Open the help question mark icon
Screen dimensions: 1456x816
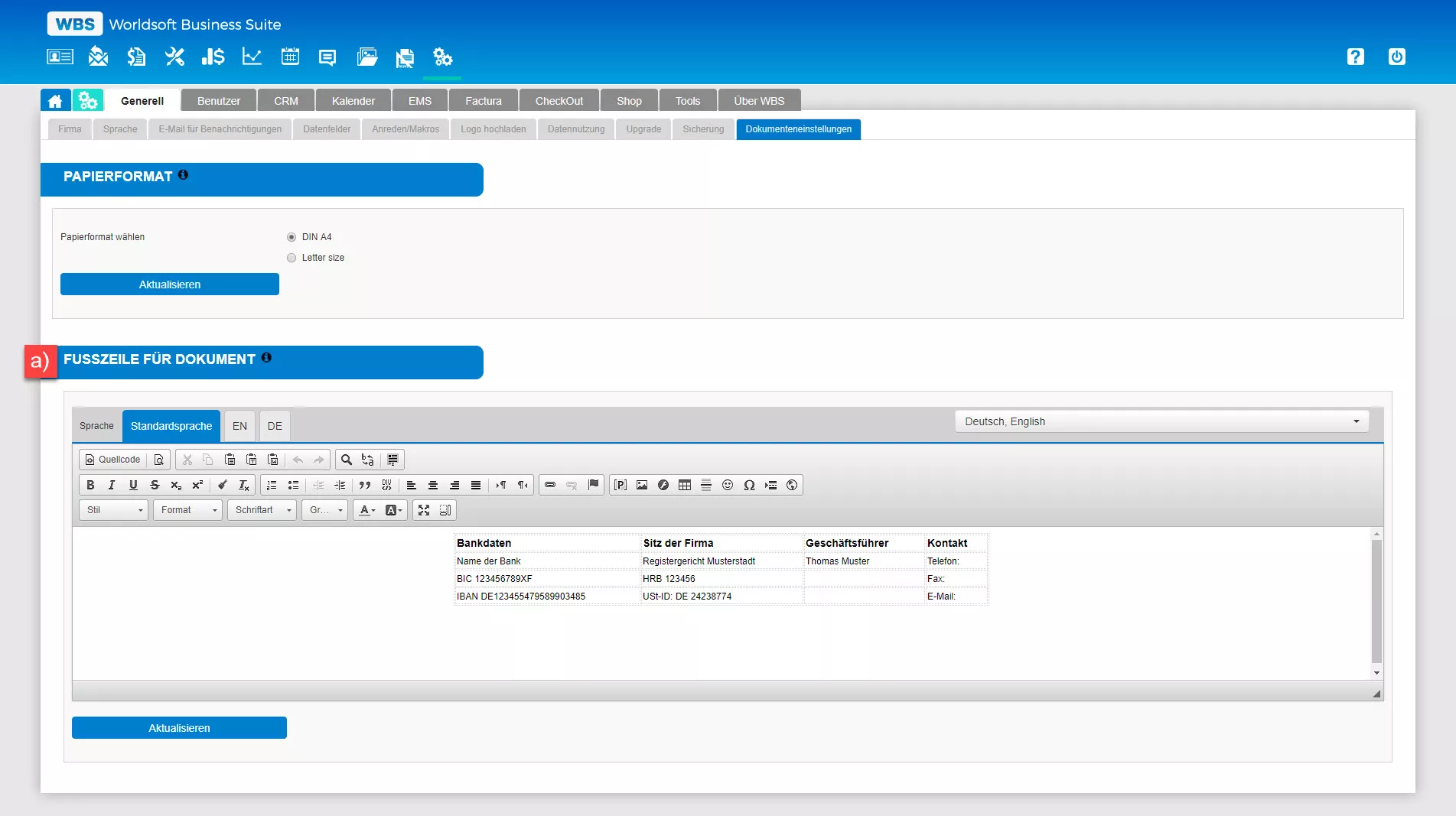pyautogui.click(x=1356, y=57)
